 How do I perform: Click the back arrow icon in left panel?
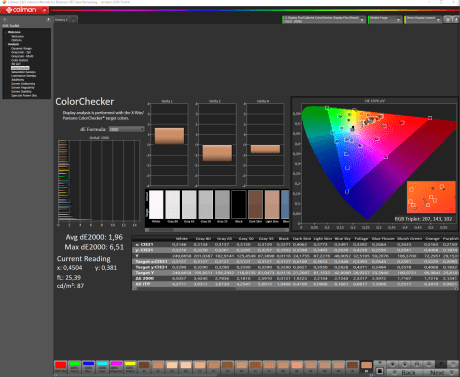pos(5,20)
